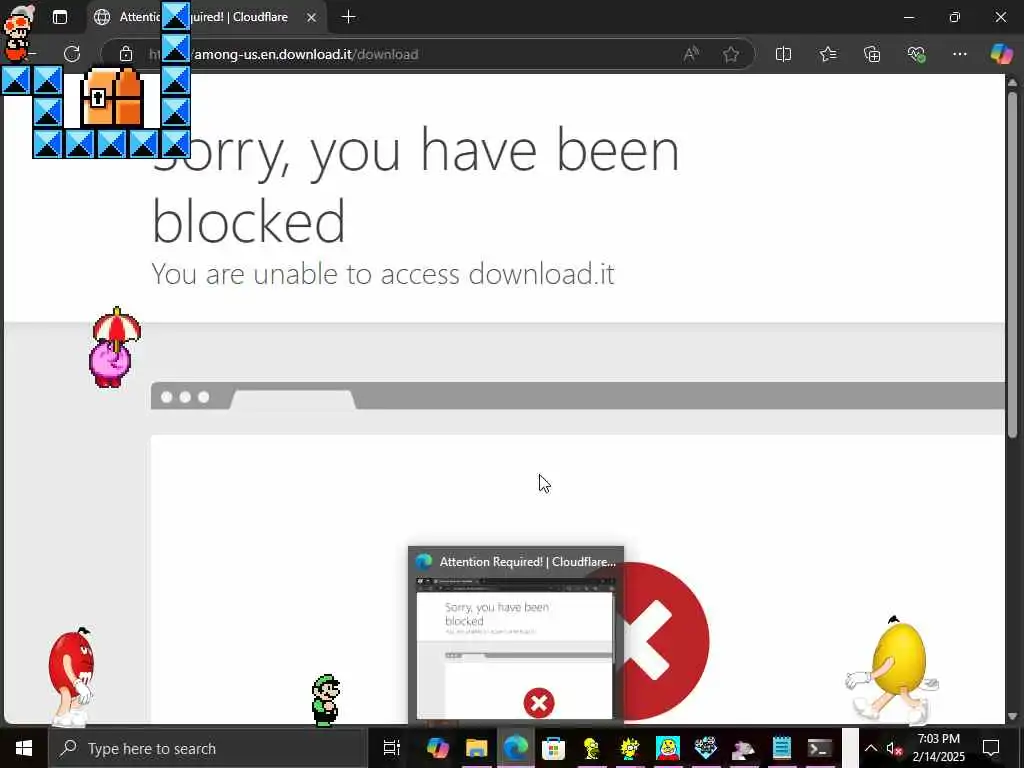The width and height of the screenshot is (1024, 768).
Task: Open the Notepad taskbar icon
Action: click(x=782, y=748)
